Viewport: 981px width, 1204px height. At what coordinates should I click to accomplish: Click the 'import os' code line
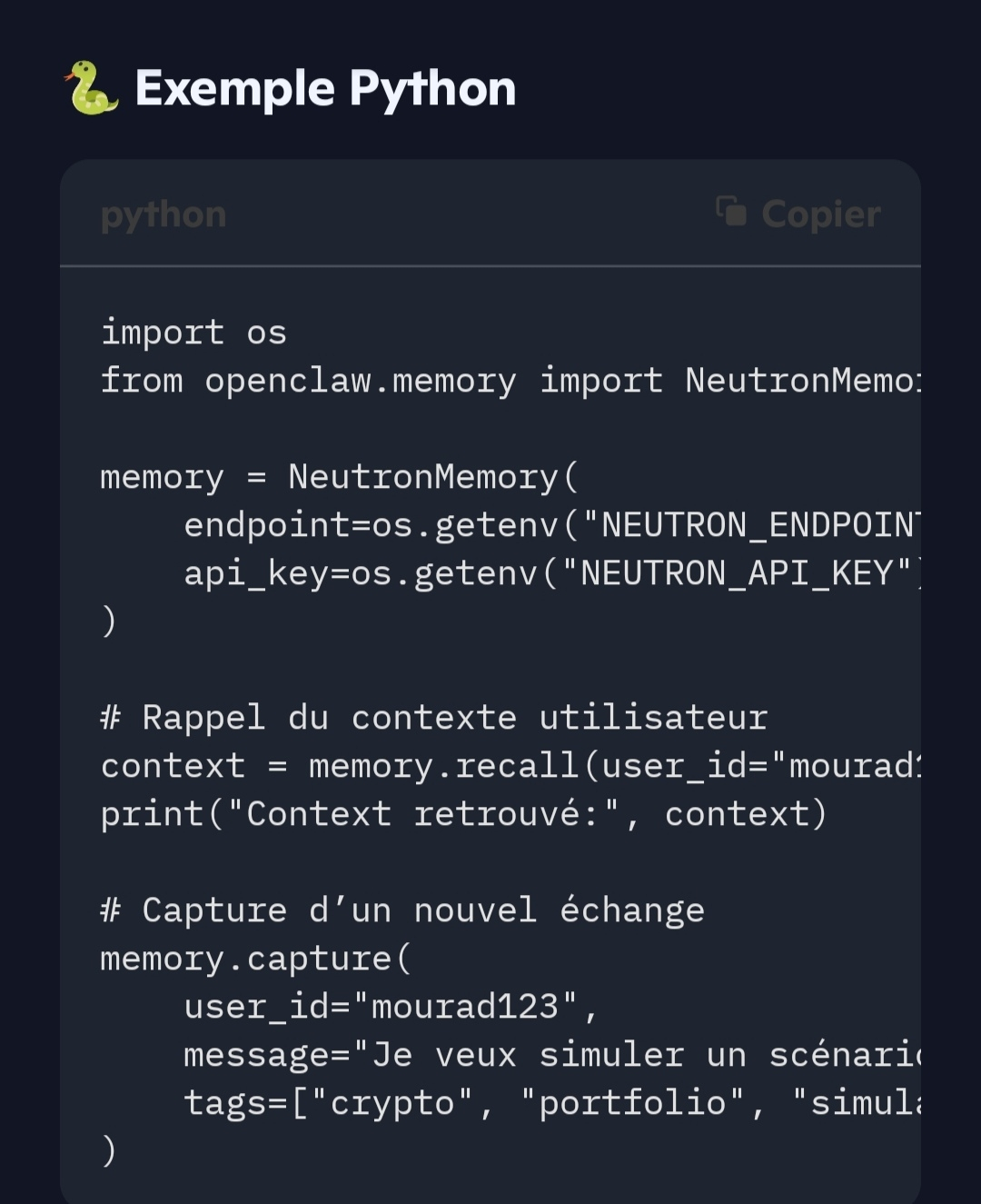pyautogui.click(x=193, y=333)
